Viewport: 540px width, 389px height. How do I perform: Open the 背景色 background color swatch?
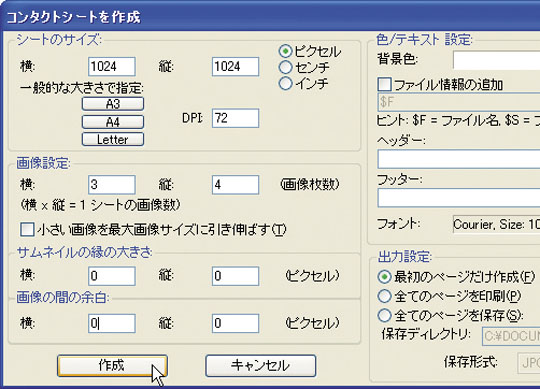coord(496,60)
